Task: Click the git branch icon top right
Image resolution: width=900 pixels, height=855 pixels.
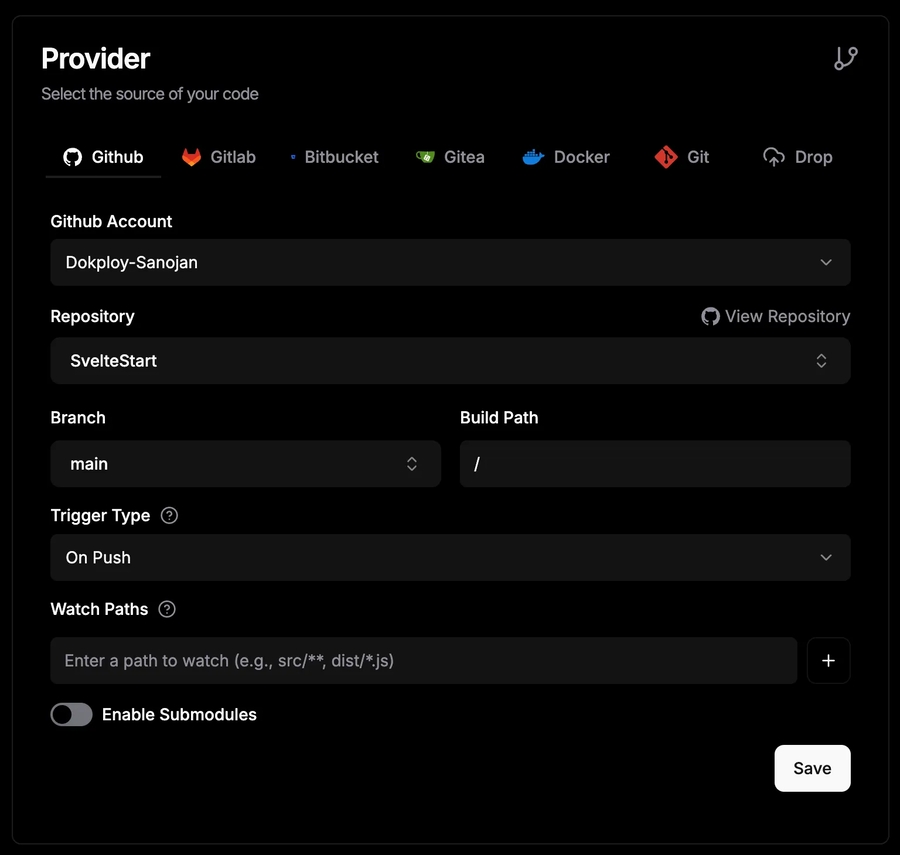Action: tap(846, 59)
